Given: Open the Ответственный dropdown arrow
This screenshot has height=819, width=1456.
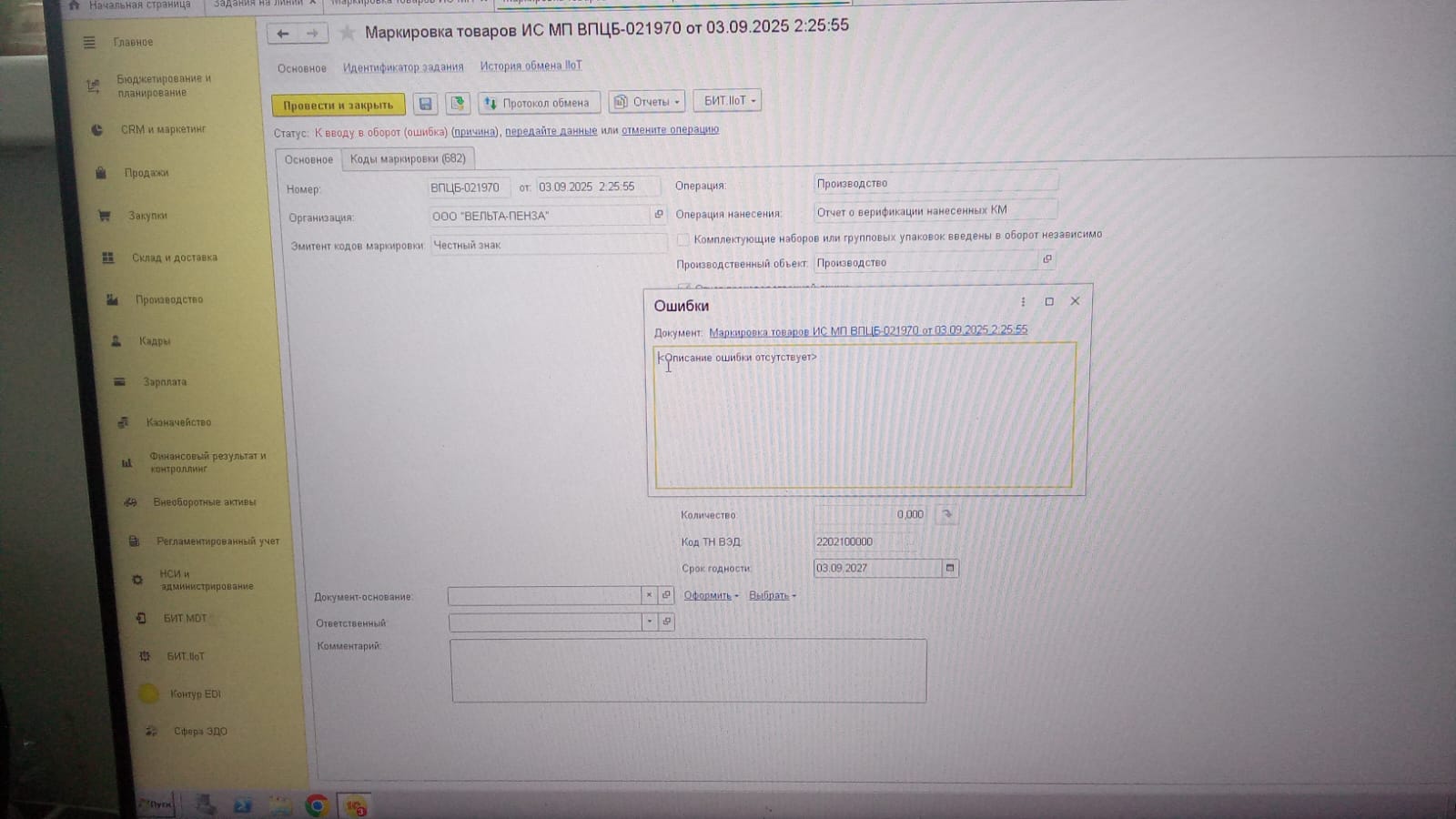Looking at the screenshot, I should point(649,622).
